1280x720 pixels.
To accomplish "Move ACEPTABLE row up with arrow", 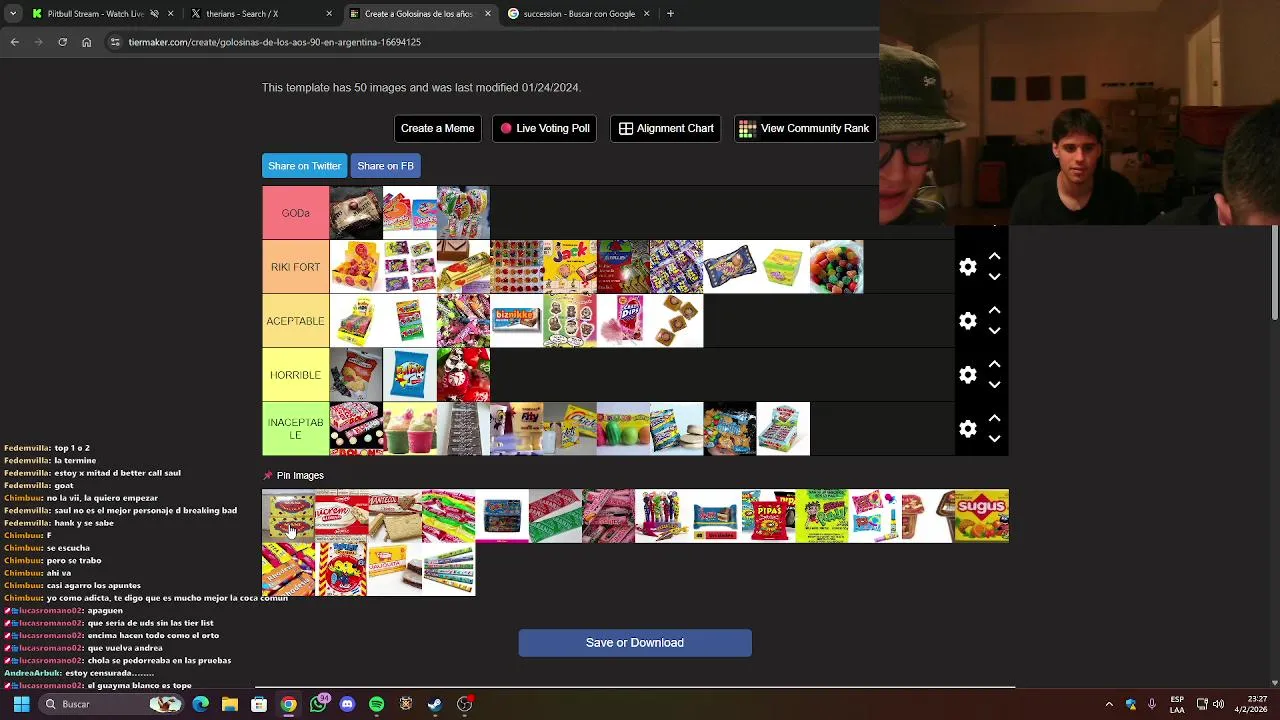I will 994,310.
